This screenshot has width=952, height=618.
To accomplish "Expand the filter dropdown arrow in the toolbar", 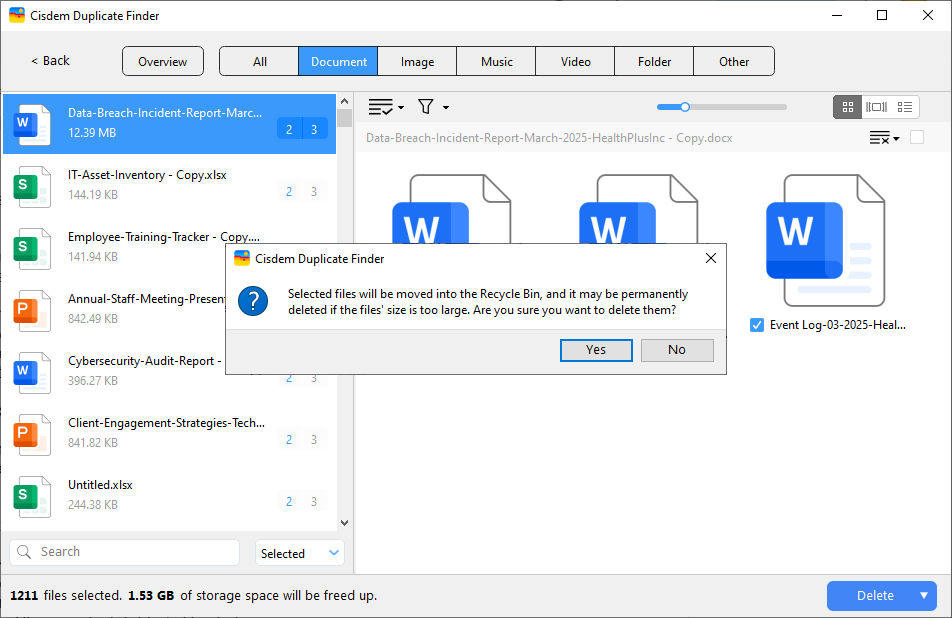I will 444,107.
